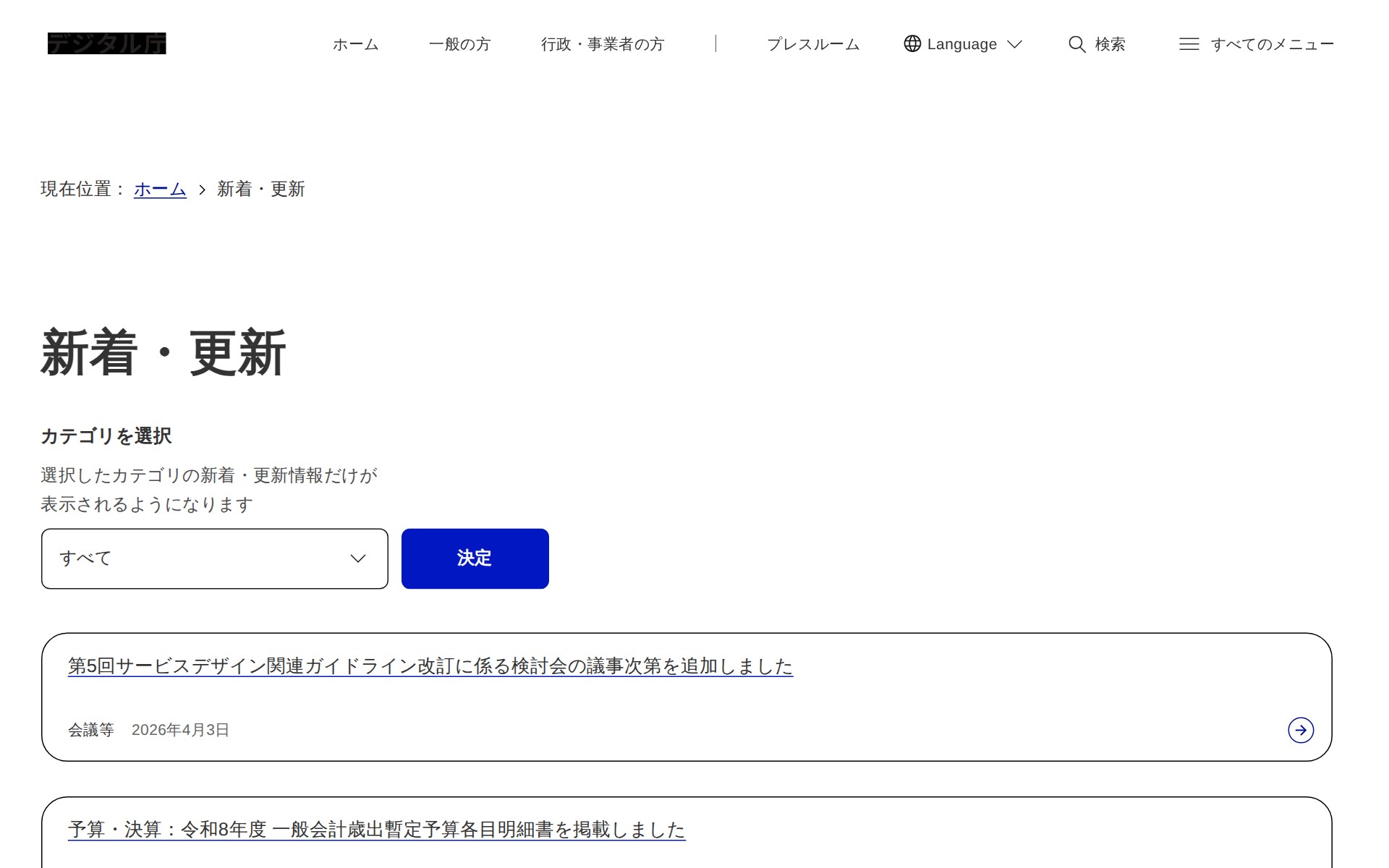The width and height of the screenshot is (1389, 868).
Task: Click すべてのメニュー label in header
Action: (x=1272, y=44)
